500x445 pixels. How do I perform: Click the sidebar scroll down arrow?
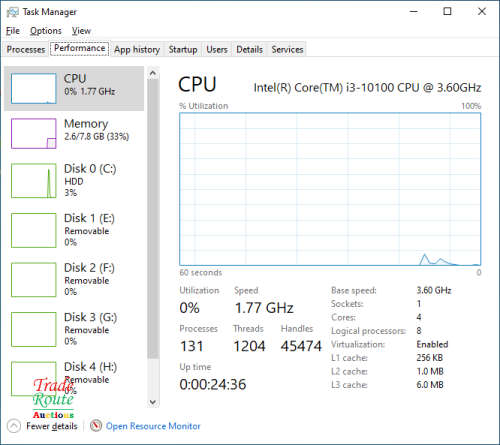coord(153,402)
